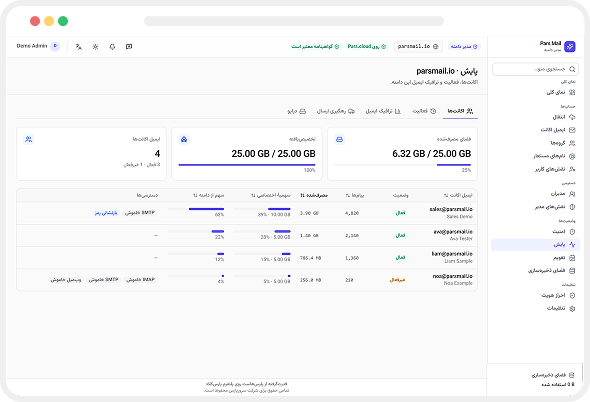Click the used-space card drive icon
The height and width of the screenshot is (402, 590).
[x=339, y=139]
